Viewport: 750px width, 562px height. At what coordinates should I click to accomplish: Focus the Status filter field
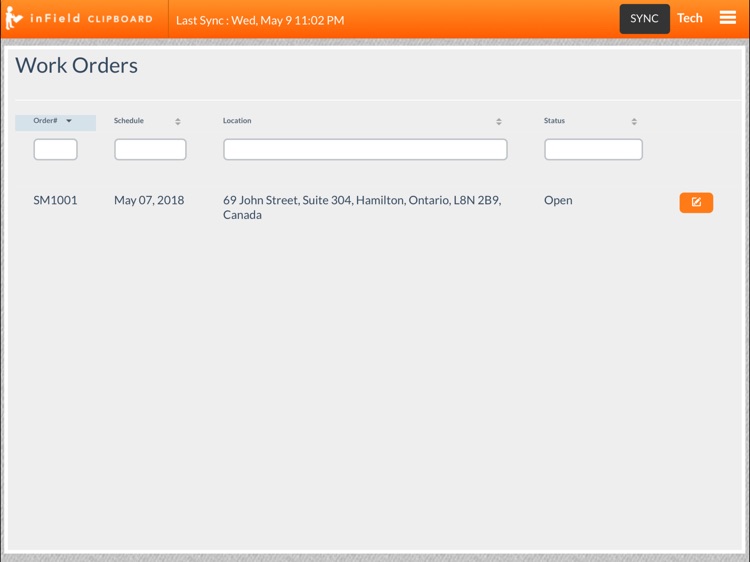pyautogui.click(x=593, y=149)
